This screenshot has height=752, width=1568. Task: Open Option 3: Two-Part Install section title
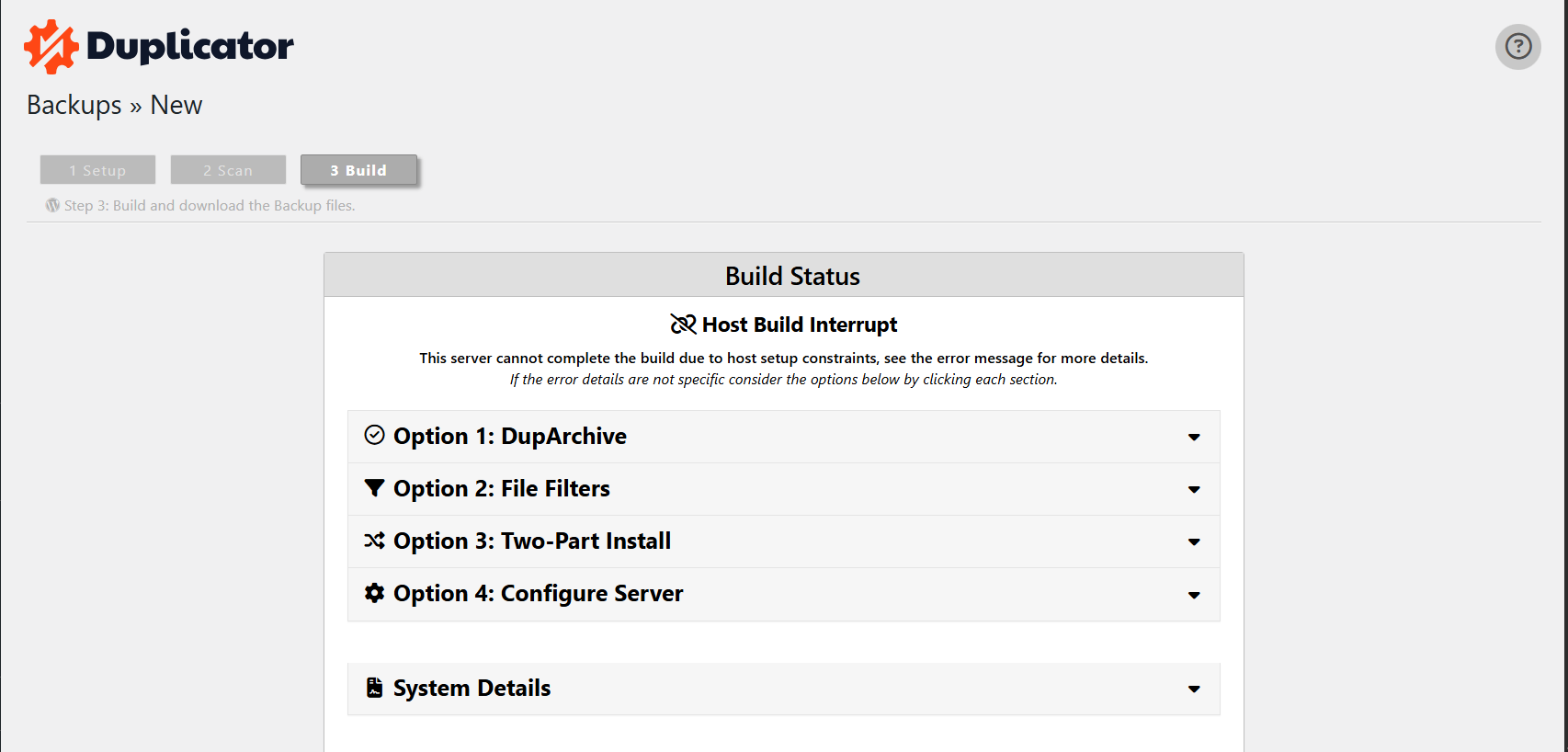532,541
